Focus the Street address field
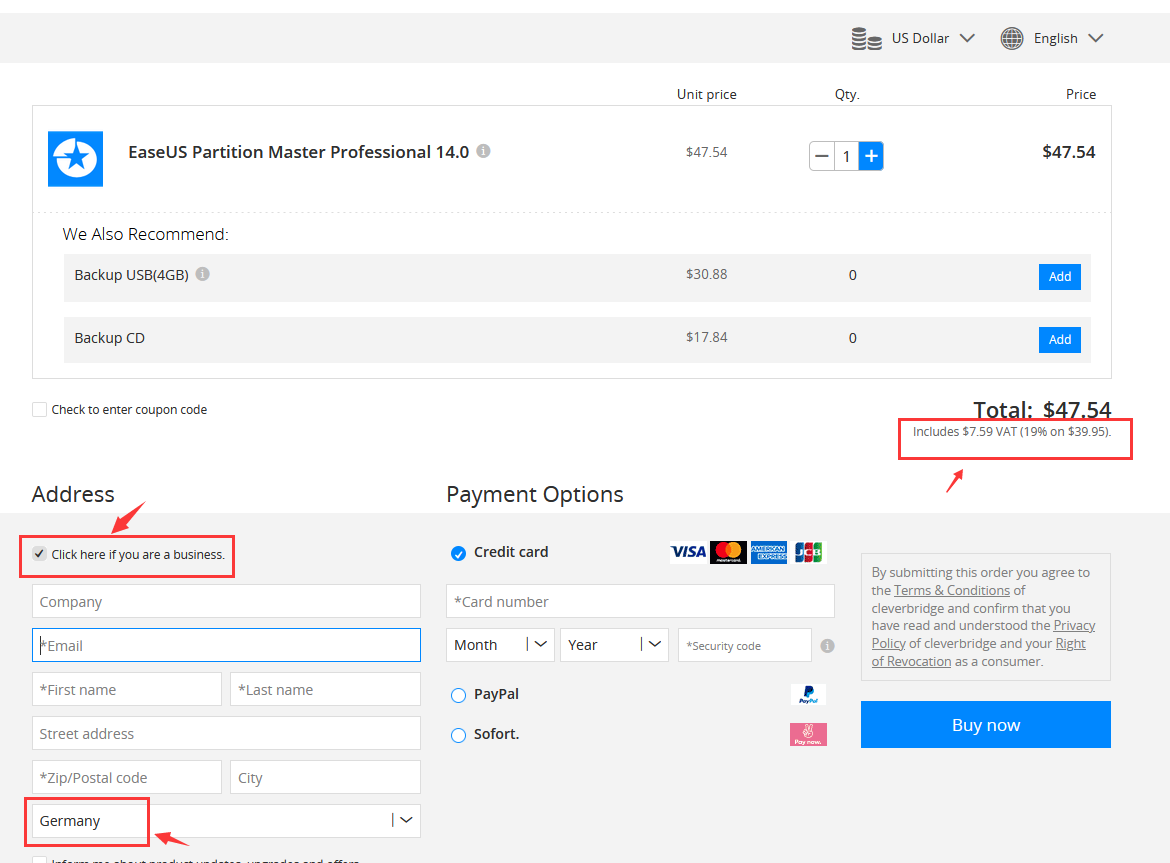Viewport: 1170px width, 863px height. click(x=226, y=733)
